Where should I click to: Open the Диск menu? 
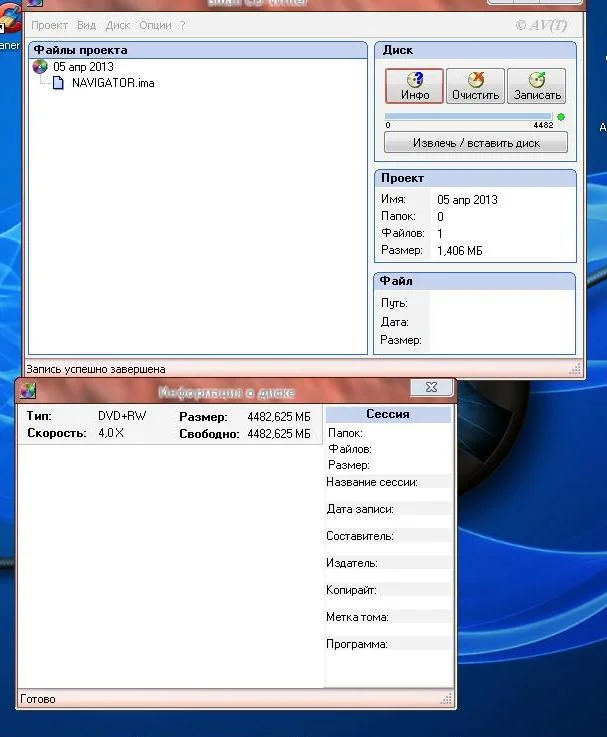[117, 25]
